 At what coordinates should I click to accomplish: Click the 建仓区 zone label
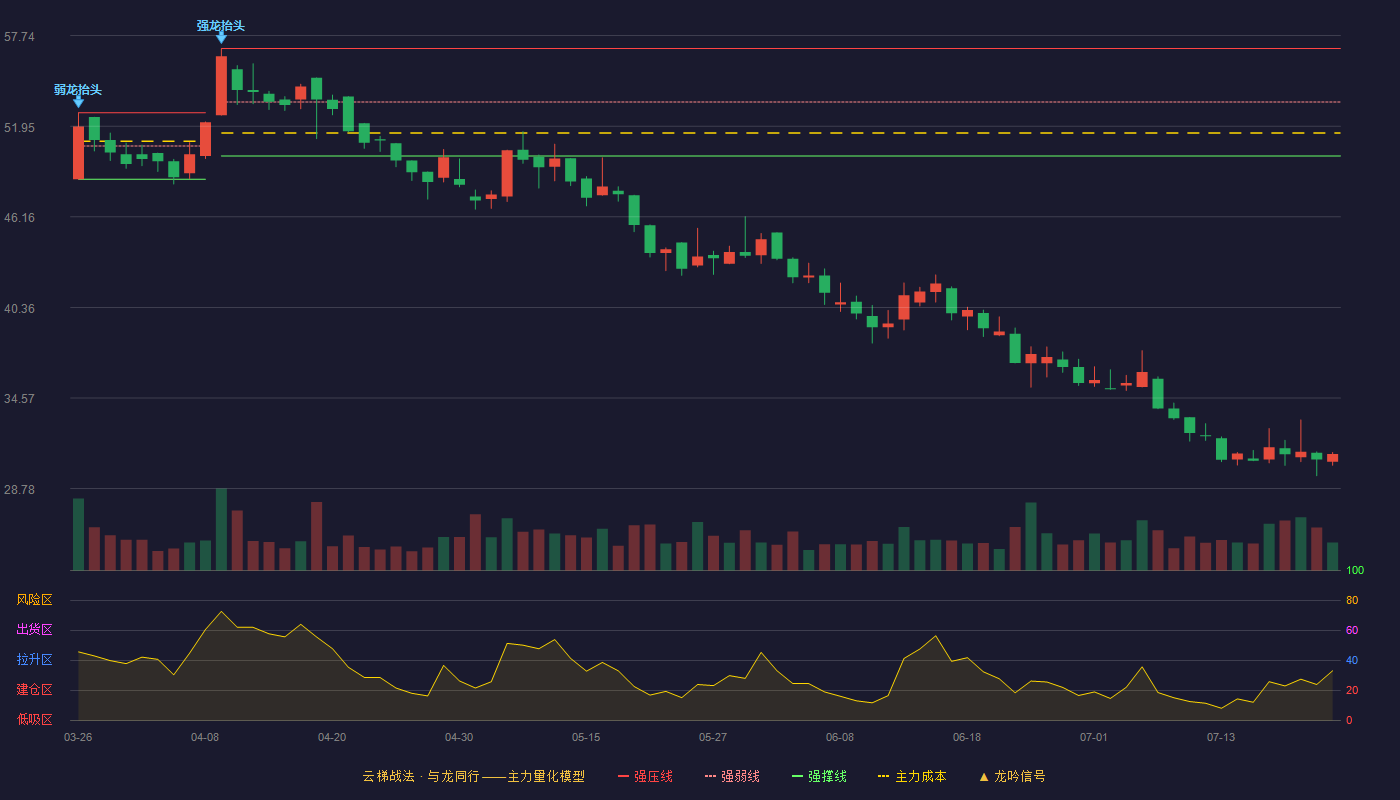[x=35, y=690]
